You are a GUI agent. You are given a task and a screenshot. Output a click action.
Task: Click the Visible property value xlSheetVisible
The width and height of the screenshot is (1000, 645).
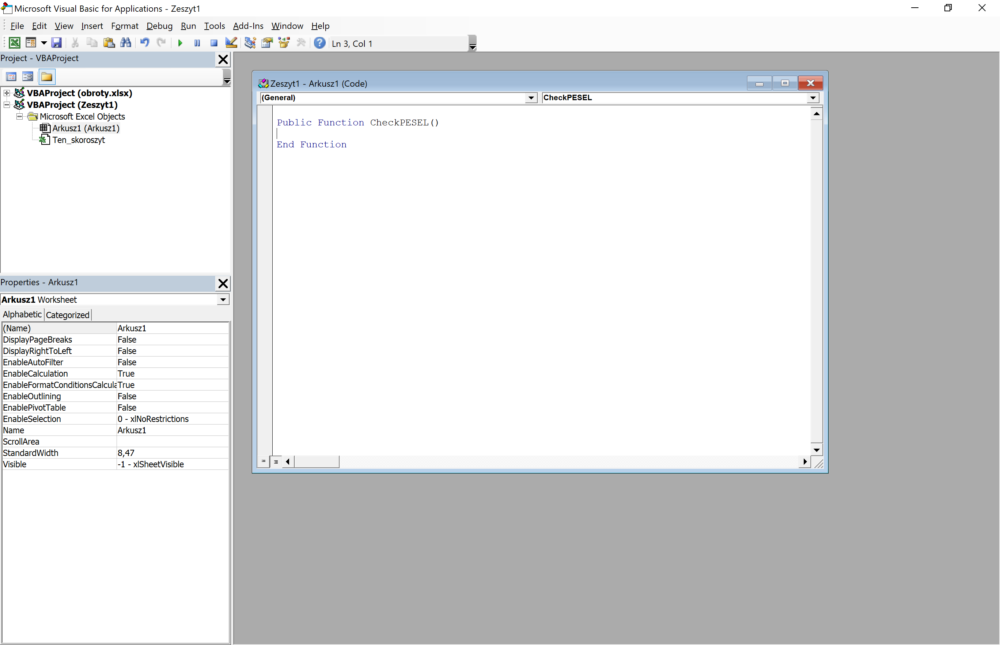pos(172,464)
